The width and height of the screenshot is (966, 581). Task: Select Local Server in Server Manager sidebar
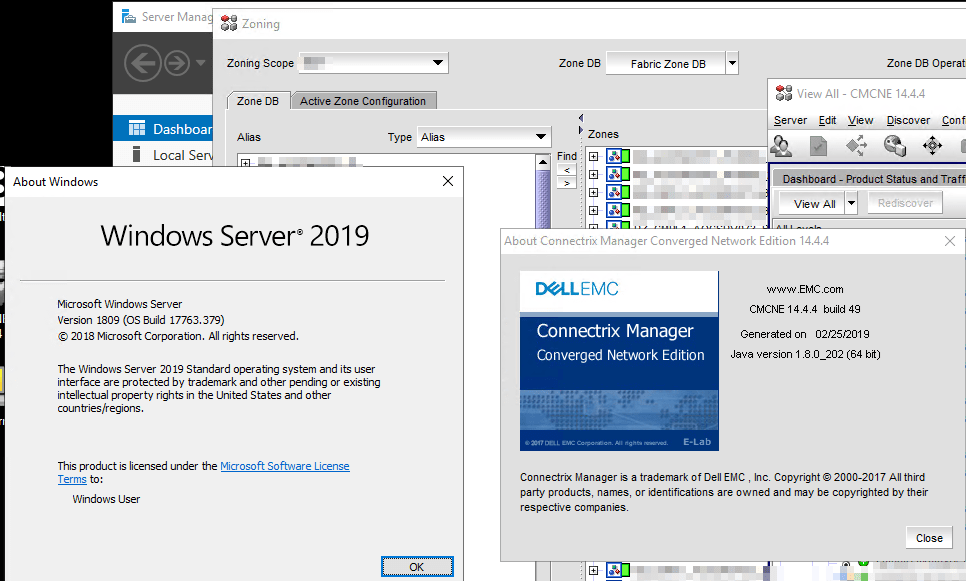point(163,155)
